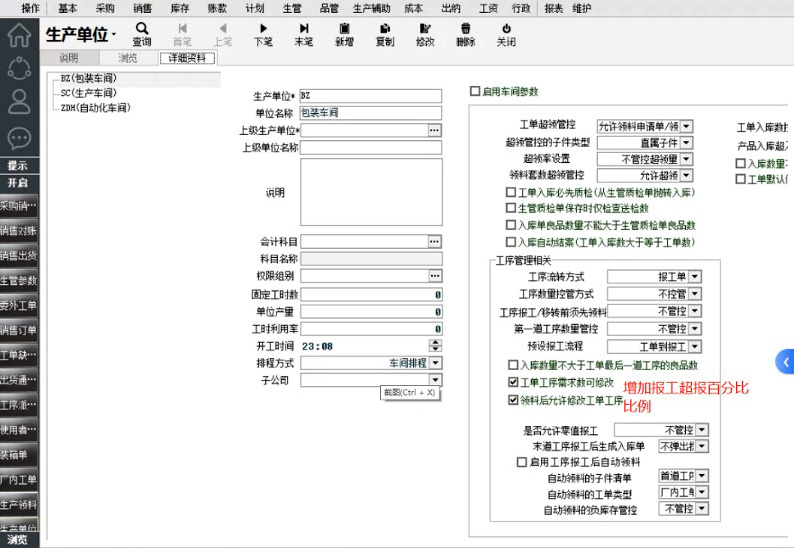The image size is (794, 549).
Task: Check 启用工序报工后自动领料
Action: click(x=522, y=462)
